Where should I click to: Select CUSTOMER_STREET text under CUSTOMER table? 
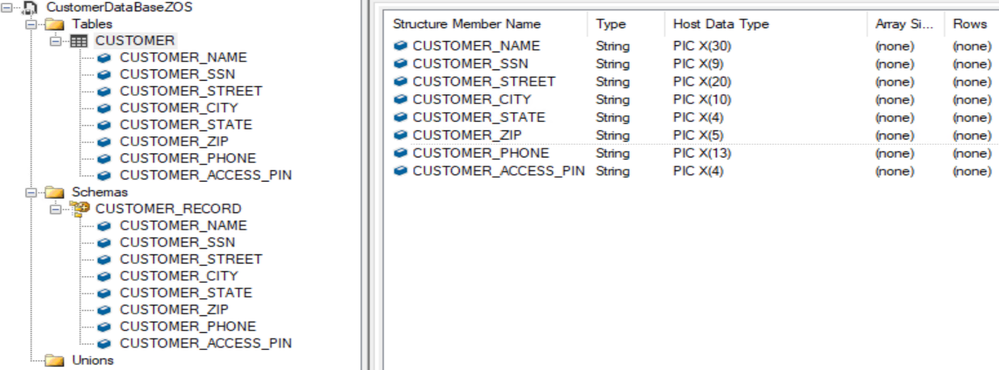click(x=191, y=91)
